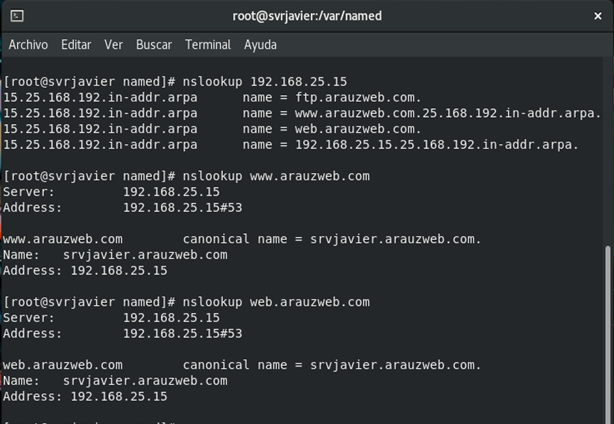The width and height of the screenshot is (614, 424).
Task: Click the nslookup 192.168.25.15 command line
Action: 175,82
